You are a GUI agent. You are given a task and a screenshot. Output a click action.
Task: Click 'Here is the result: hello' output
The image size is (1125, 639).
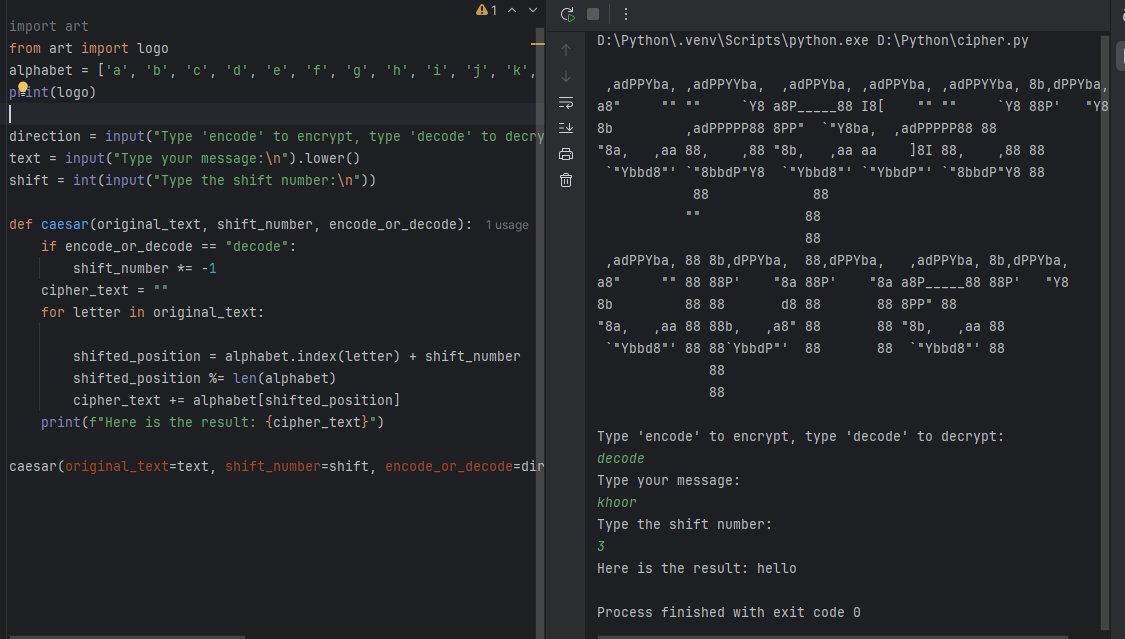697,569
